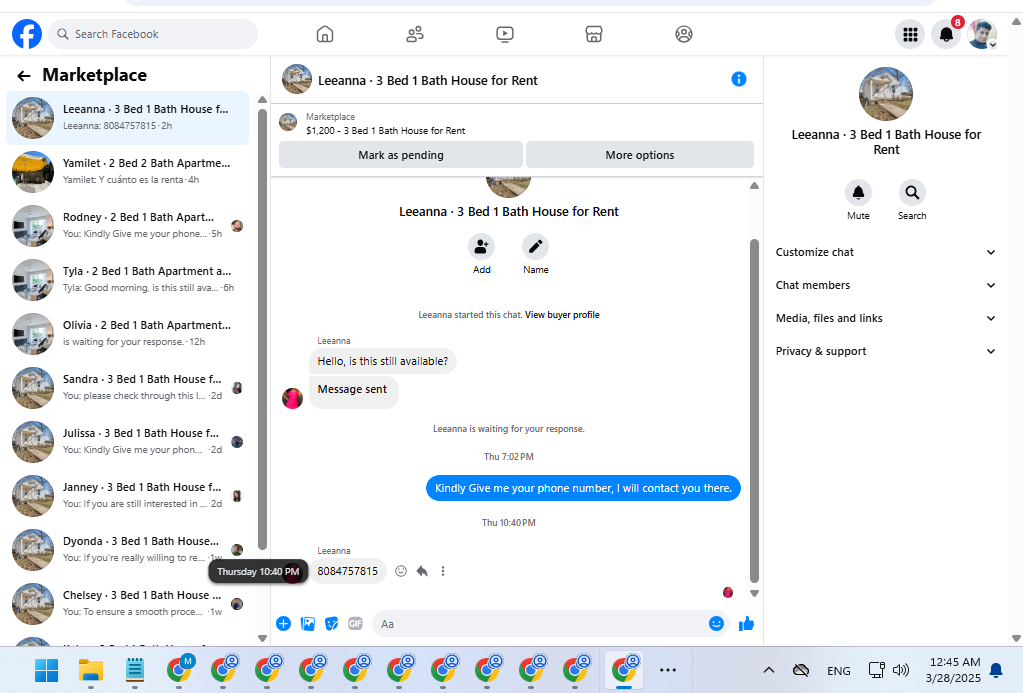Open Olivia 2 Bed 1 Bath conversation
1023x693 pixels.
127,333
